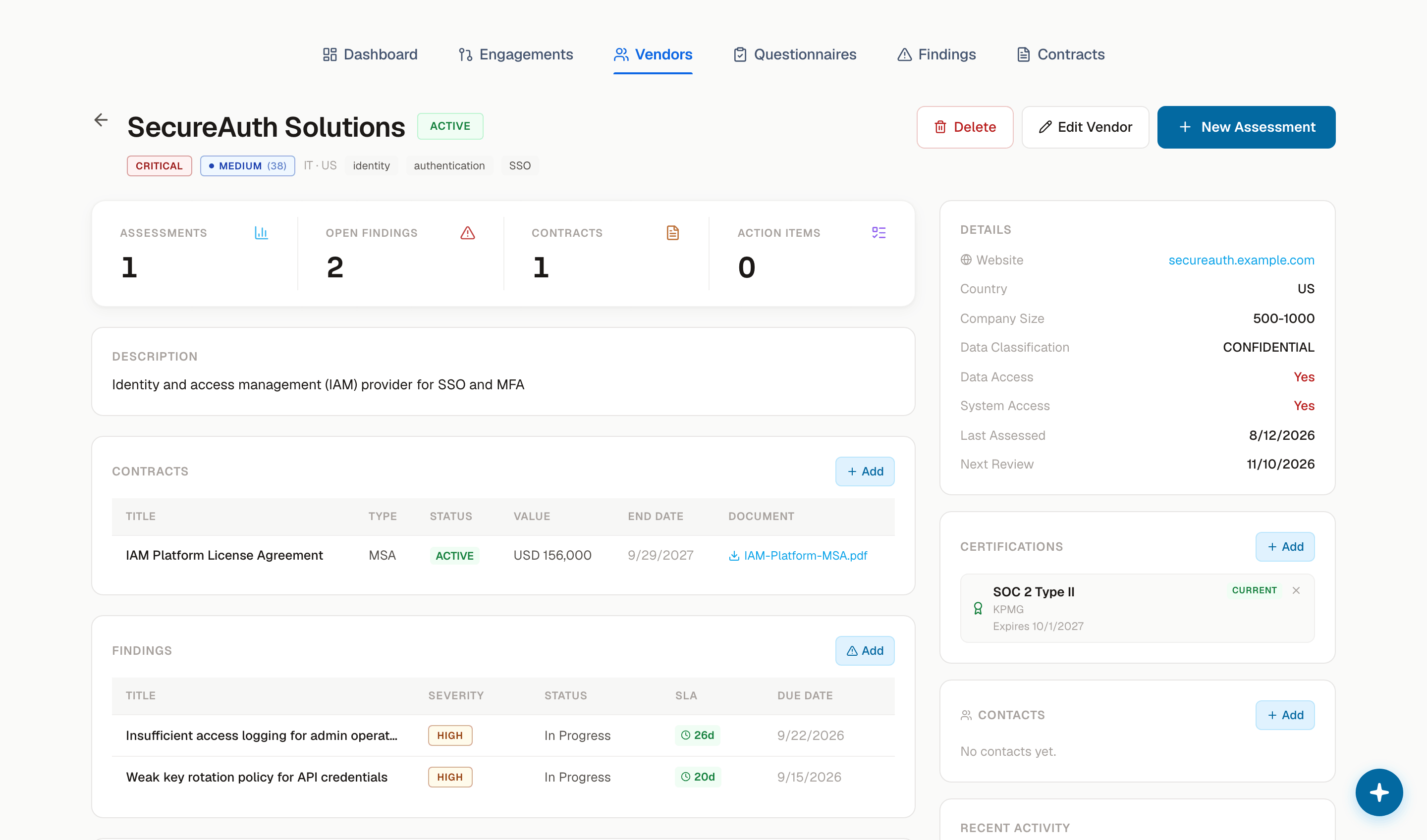This screenshot has height=840, width=1427.
Task: Click the SOC 2 certification ribbon icon
Action: [978, 609]
